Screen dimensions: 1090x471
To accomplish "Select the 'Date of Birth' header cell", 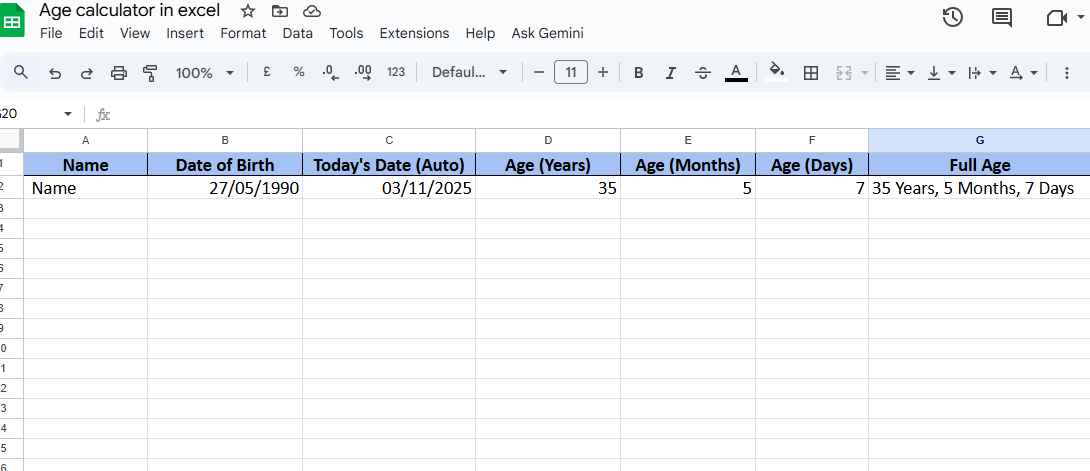I will [225, 165].
